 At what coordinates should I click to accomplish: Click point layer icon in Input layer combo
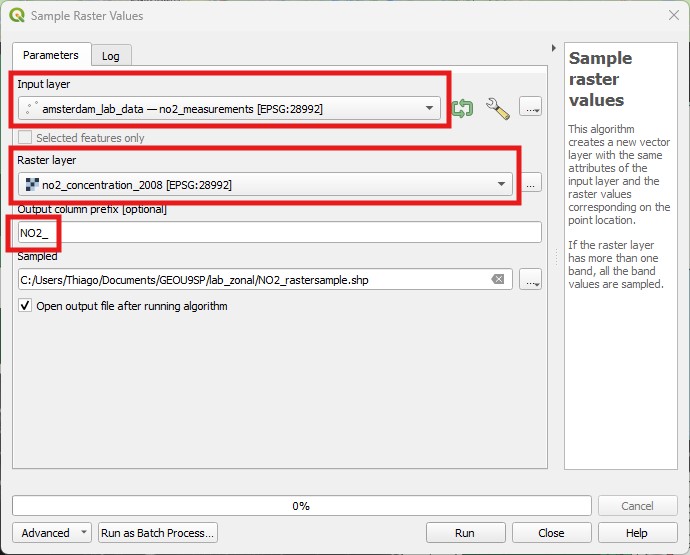(x=31, y=109)
